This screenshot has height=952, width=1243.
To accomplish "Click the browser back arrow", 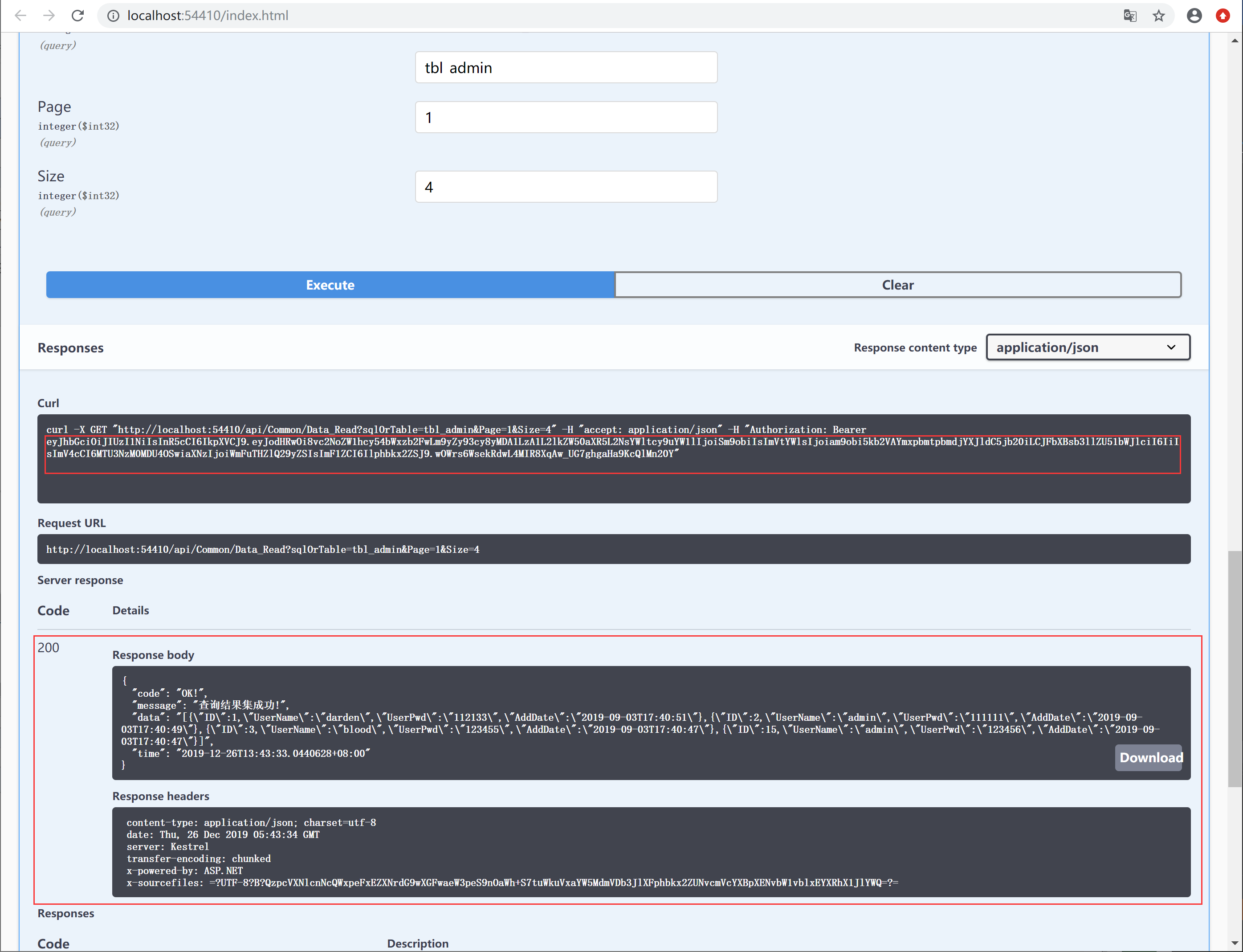I will pos(20,15).
